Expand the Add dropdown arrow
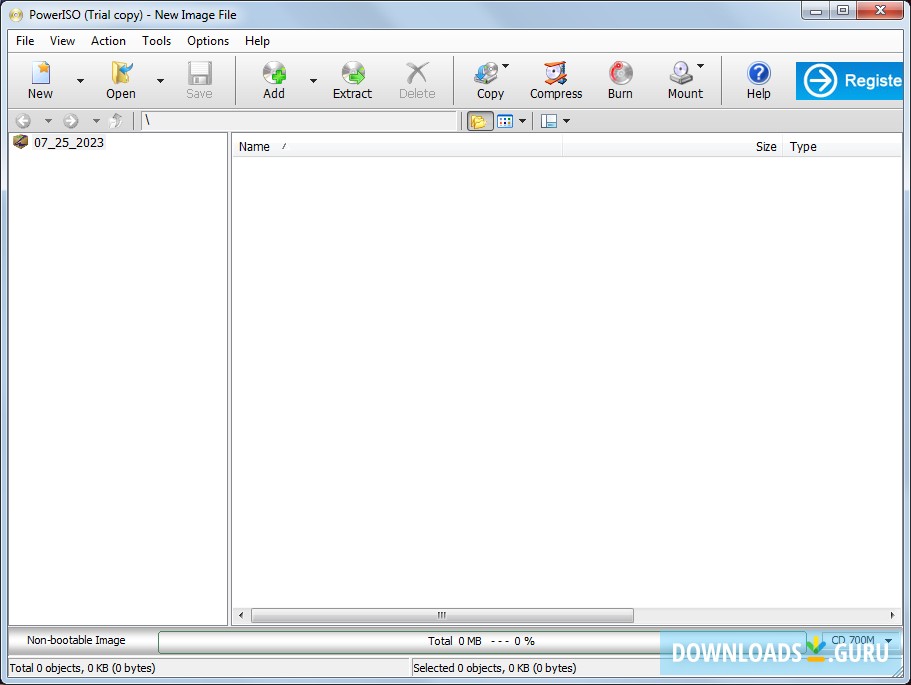The image size is (911, 685). coord(313,81)
